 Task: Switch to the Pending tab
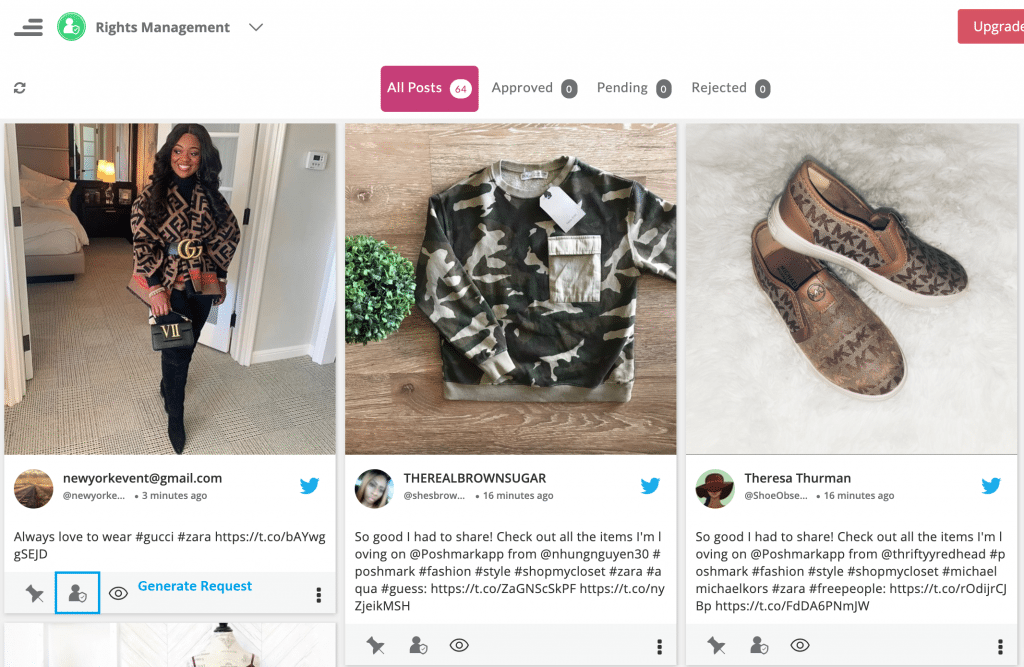[x=633, y=88]
